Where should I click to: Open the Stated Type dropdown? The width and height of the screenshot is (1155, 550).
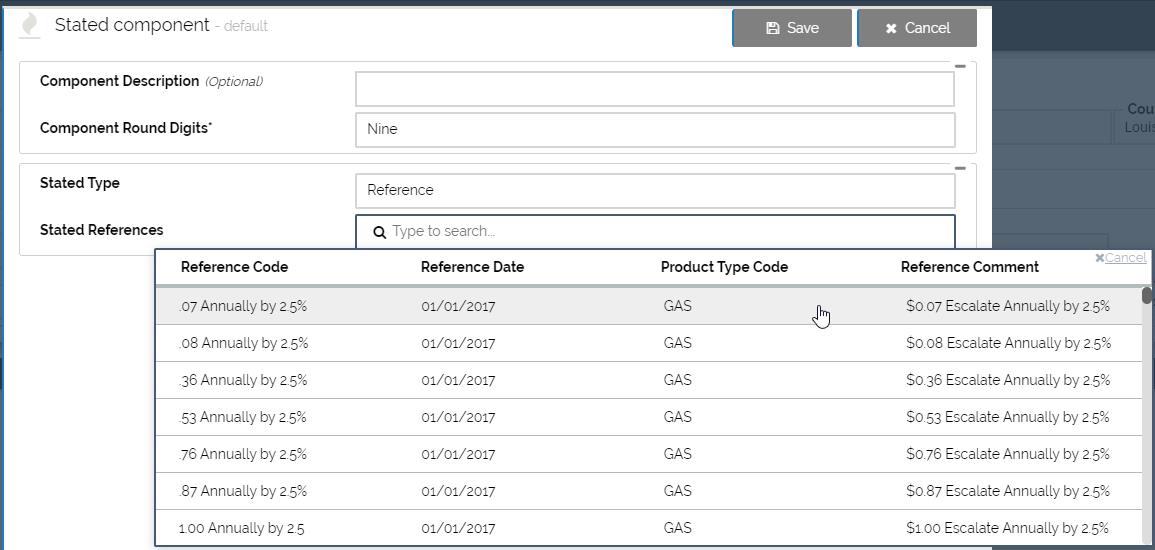click(x=654, y=190)
